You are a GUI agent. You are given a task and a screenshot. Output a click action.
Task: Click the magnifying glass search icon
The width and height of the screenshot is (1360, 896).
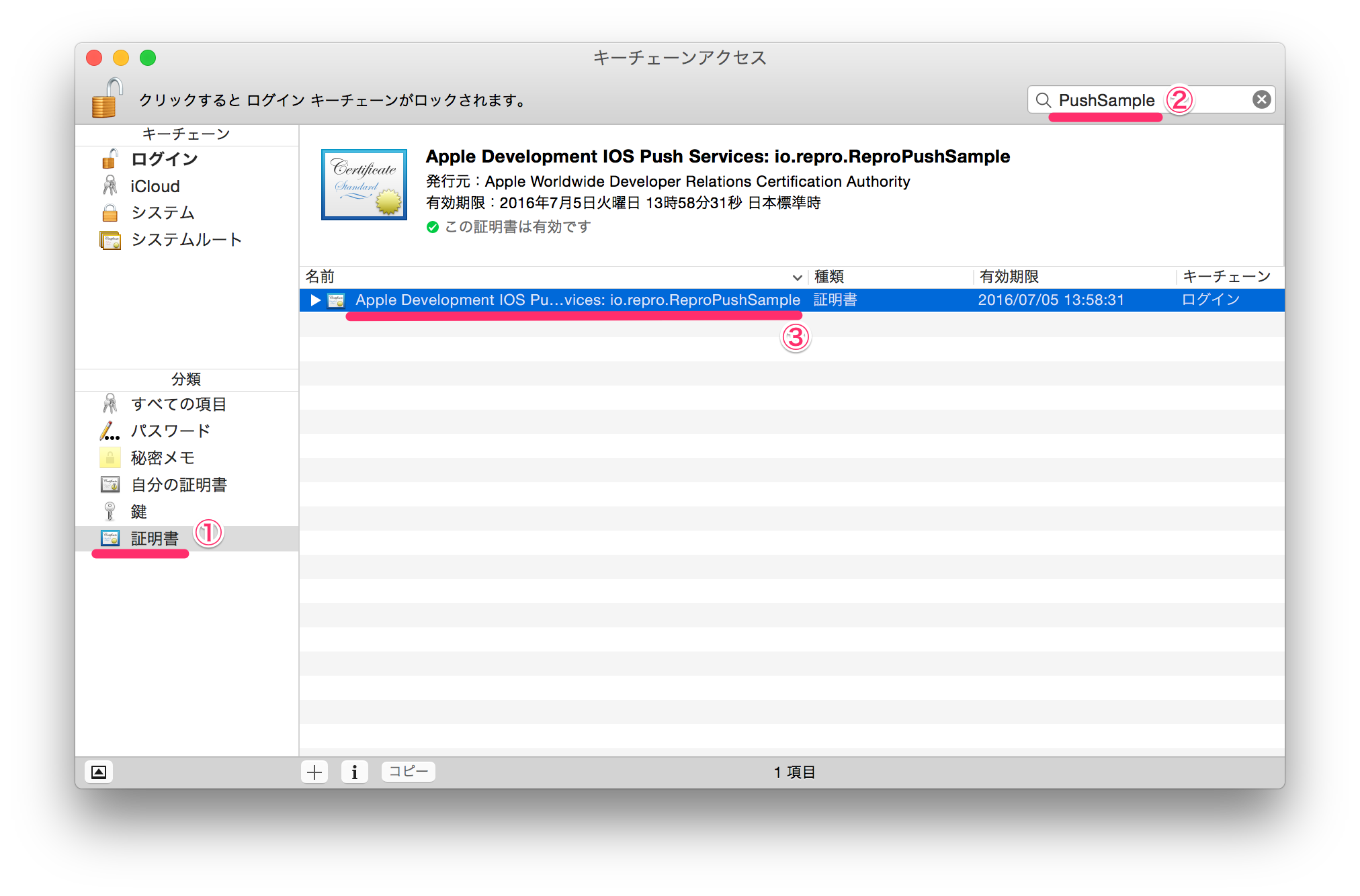coord(1043,100)
